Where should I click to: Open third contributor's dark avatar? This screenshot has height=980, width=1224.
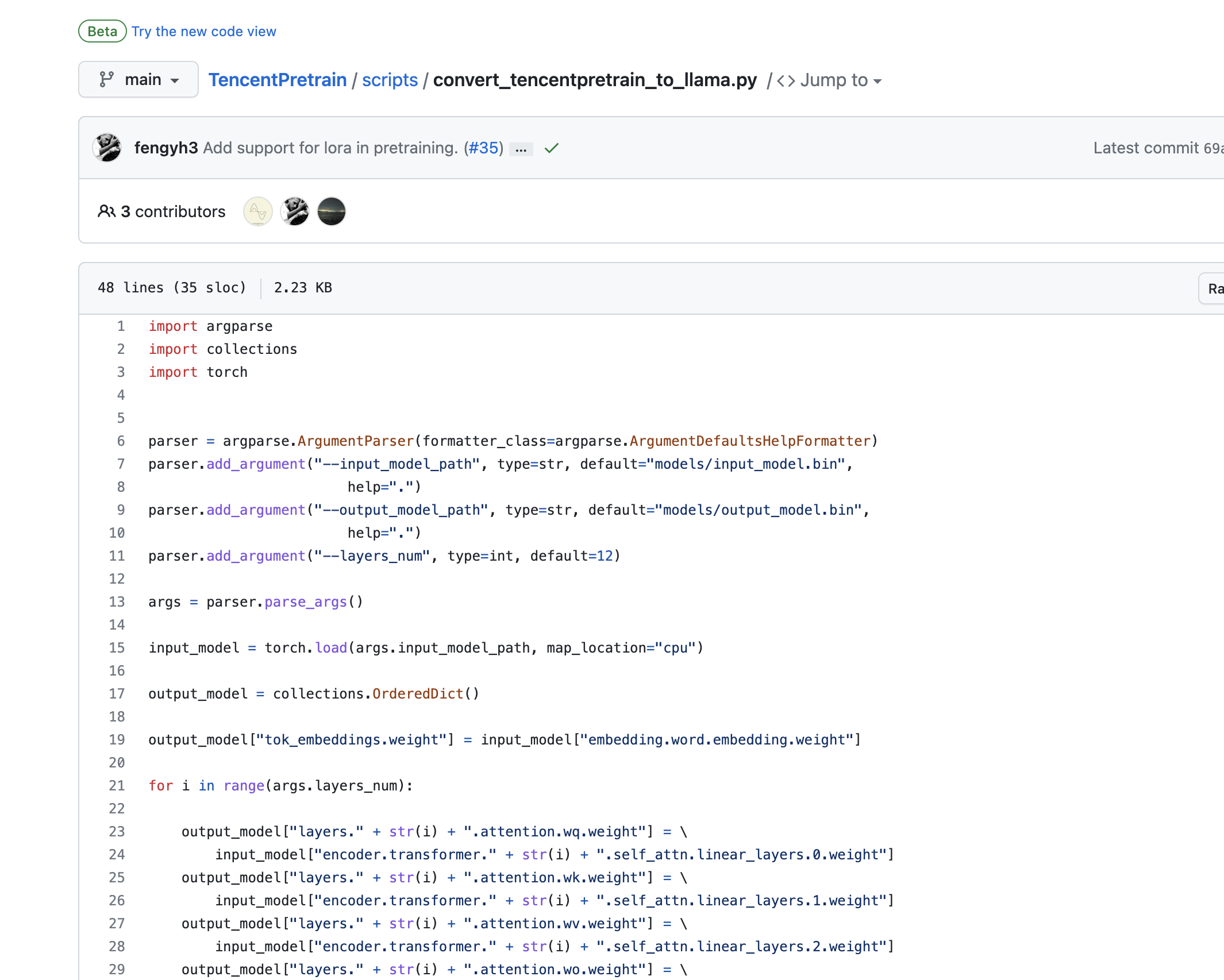332,211
